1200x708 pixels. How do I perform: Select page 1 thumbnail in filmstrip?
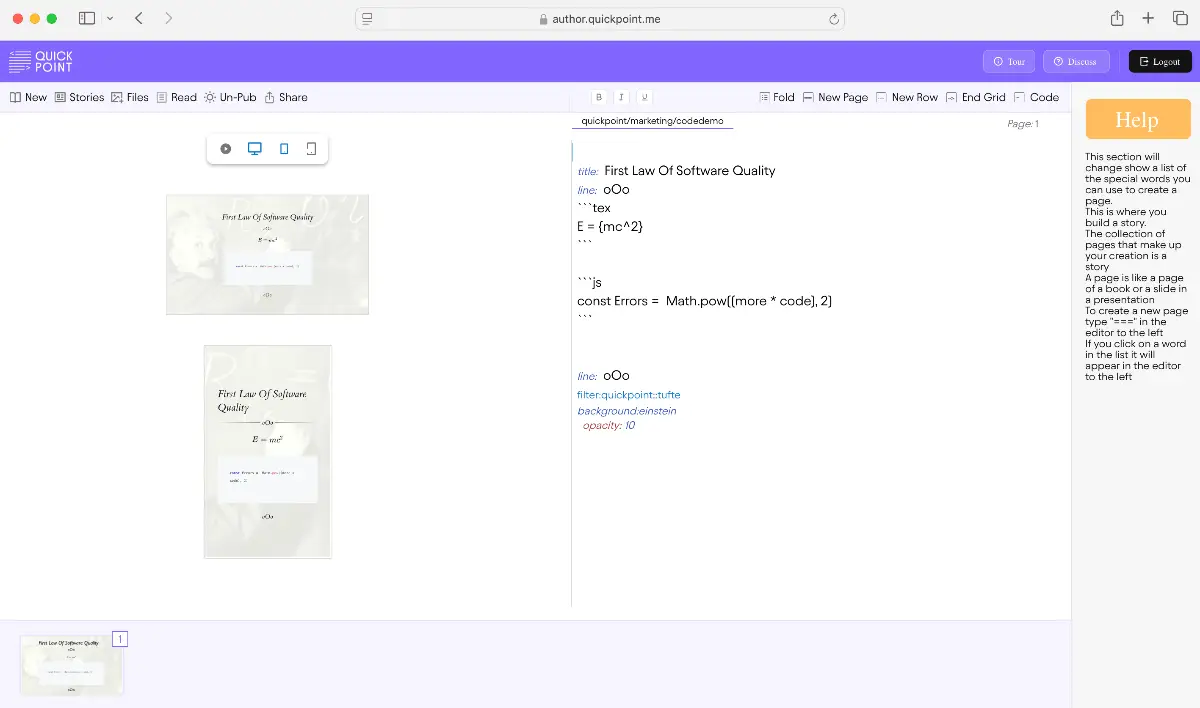point(72,665)
